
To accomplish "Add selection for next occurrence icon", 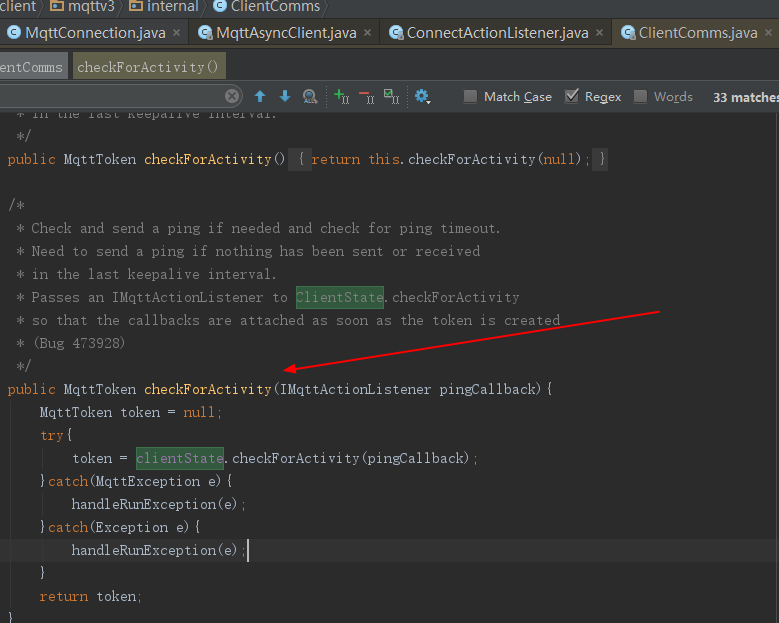I will coord(342,96).
